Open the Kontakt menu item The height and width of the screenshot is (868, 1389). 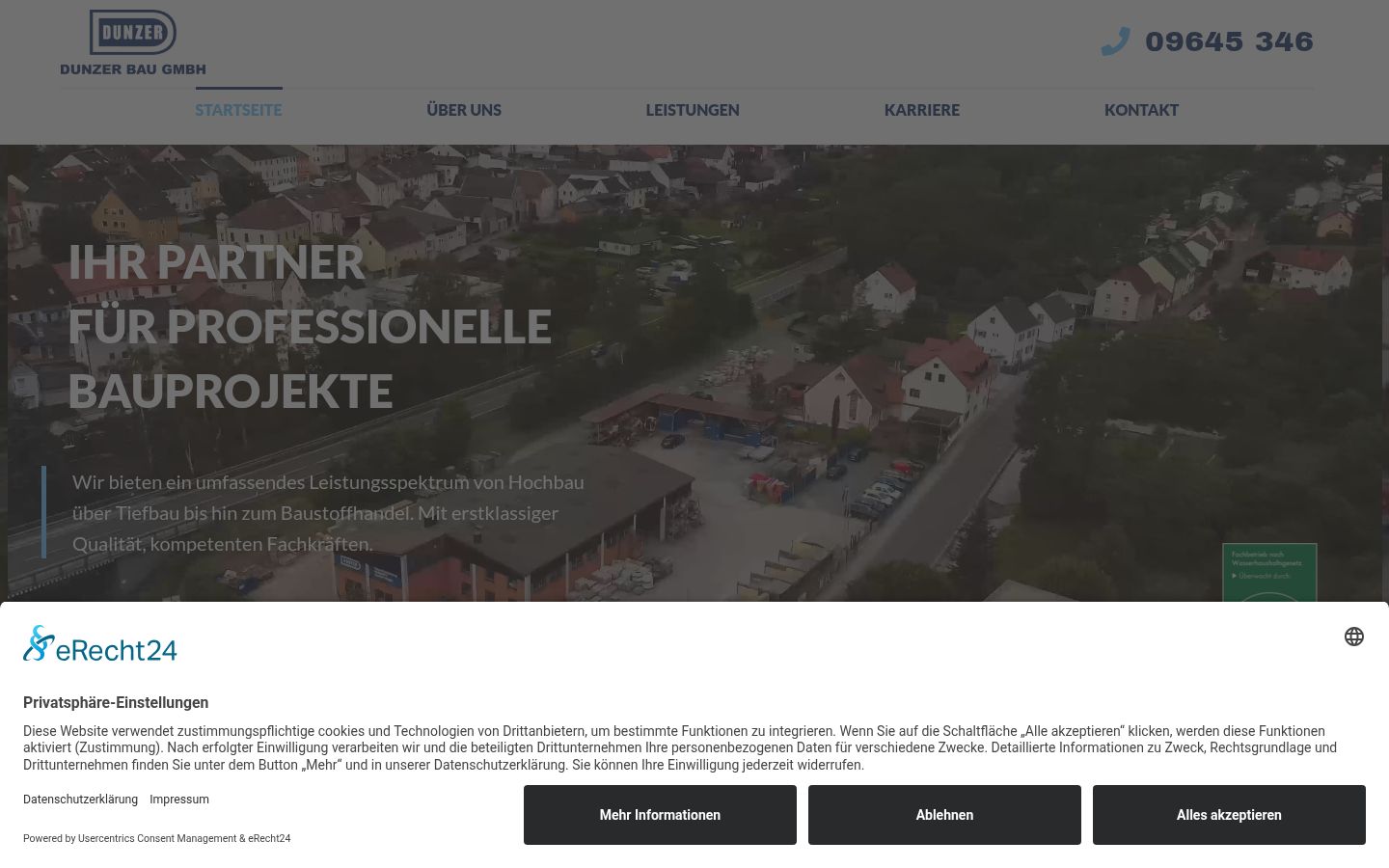point(1141,110)
